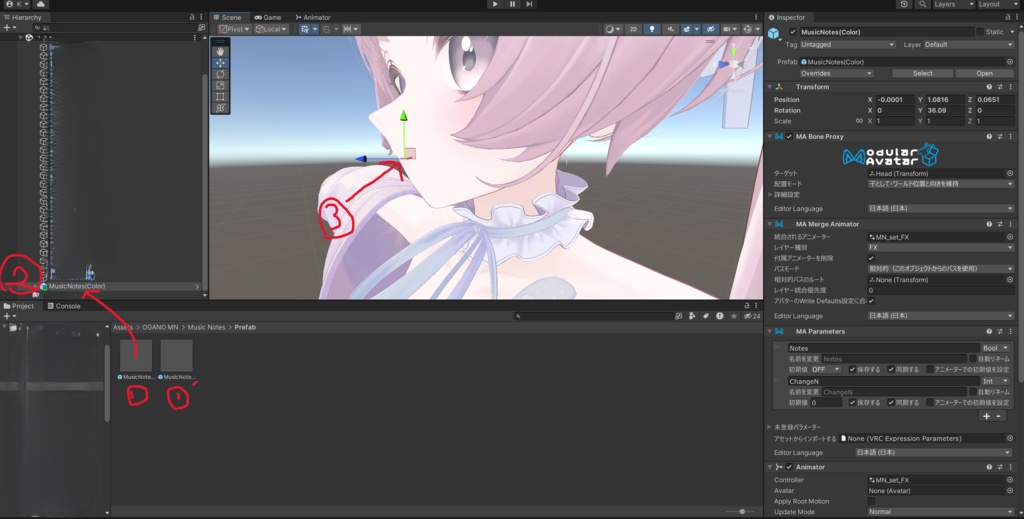Image resolution: width=1024 pixels, height=519 pixels.
Task: Click the Position X field
Action: (894, 100)
